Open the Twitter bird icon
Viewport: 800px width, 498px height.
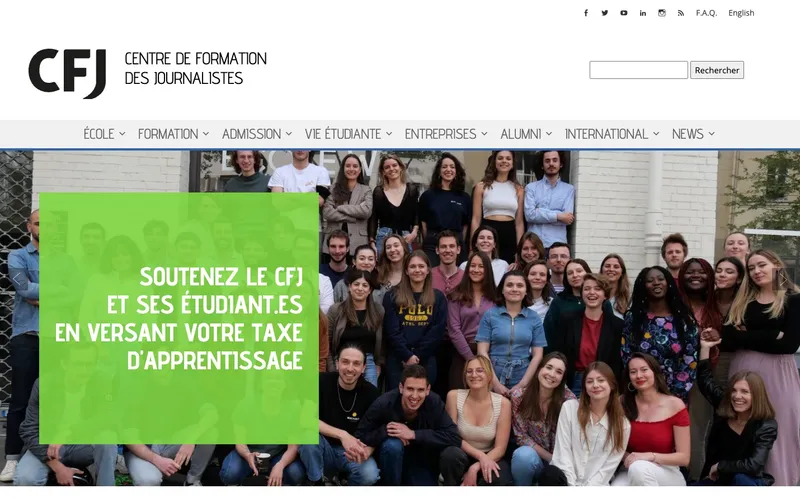[x=605, y=13]
